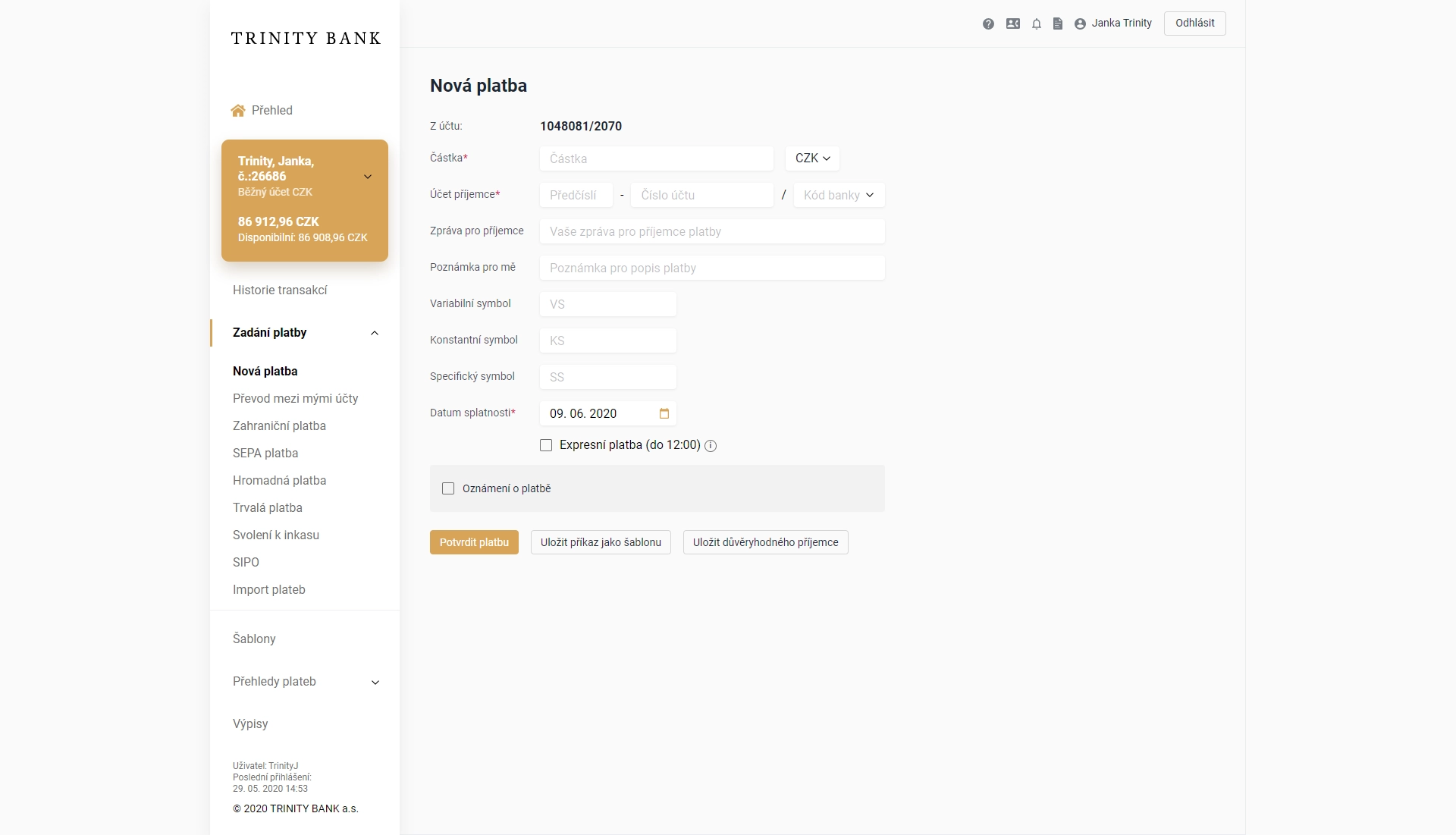Screen dimensions: 1456x835
Task: Expand the account card chevron
Action: 368,177
